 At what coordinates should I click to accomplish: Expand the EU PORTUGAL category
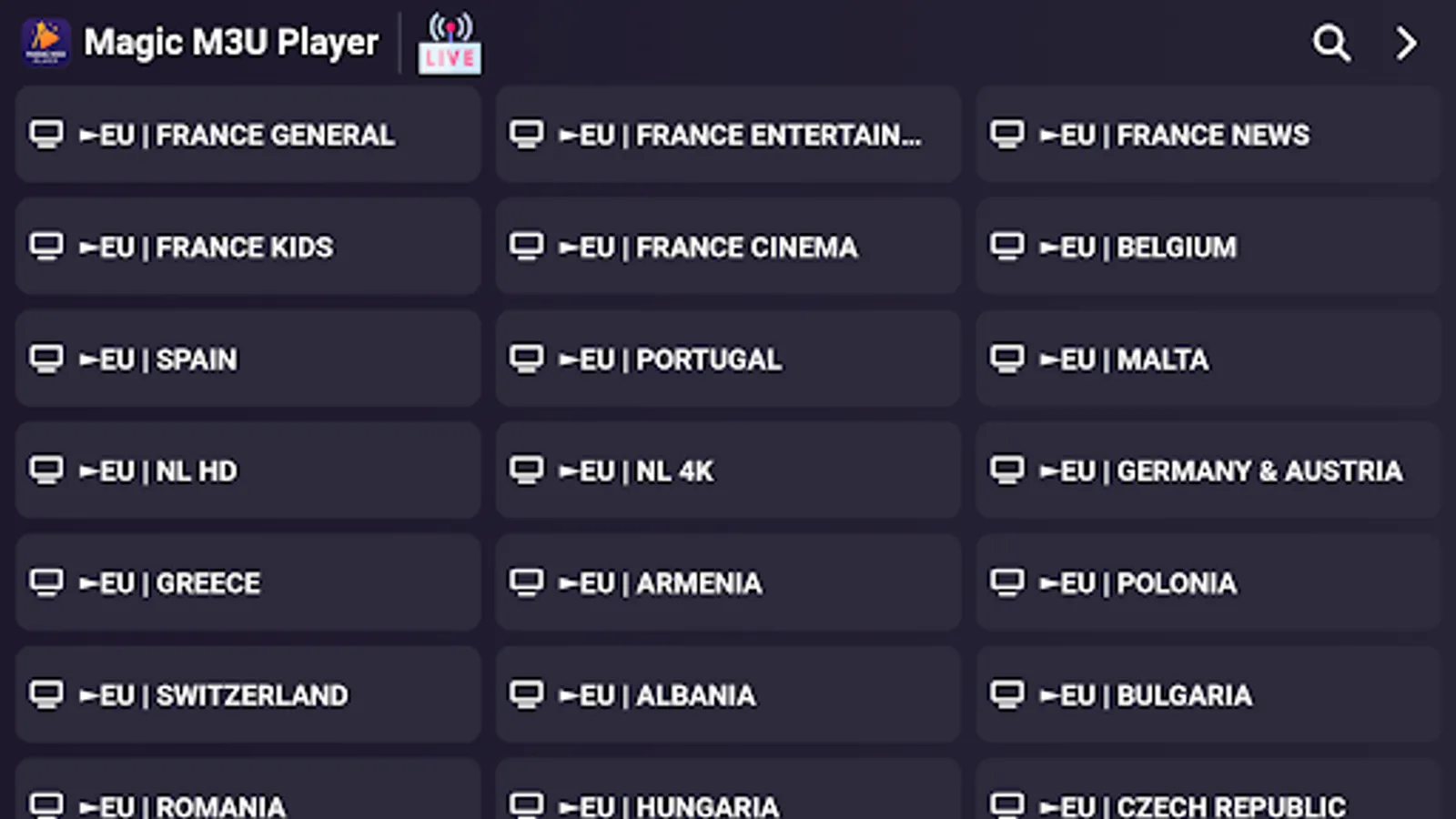click(x=727, y=359)
